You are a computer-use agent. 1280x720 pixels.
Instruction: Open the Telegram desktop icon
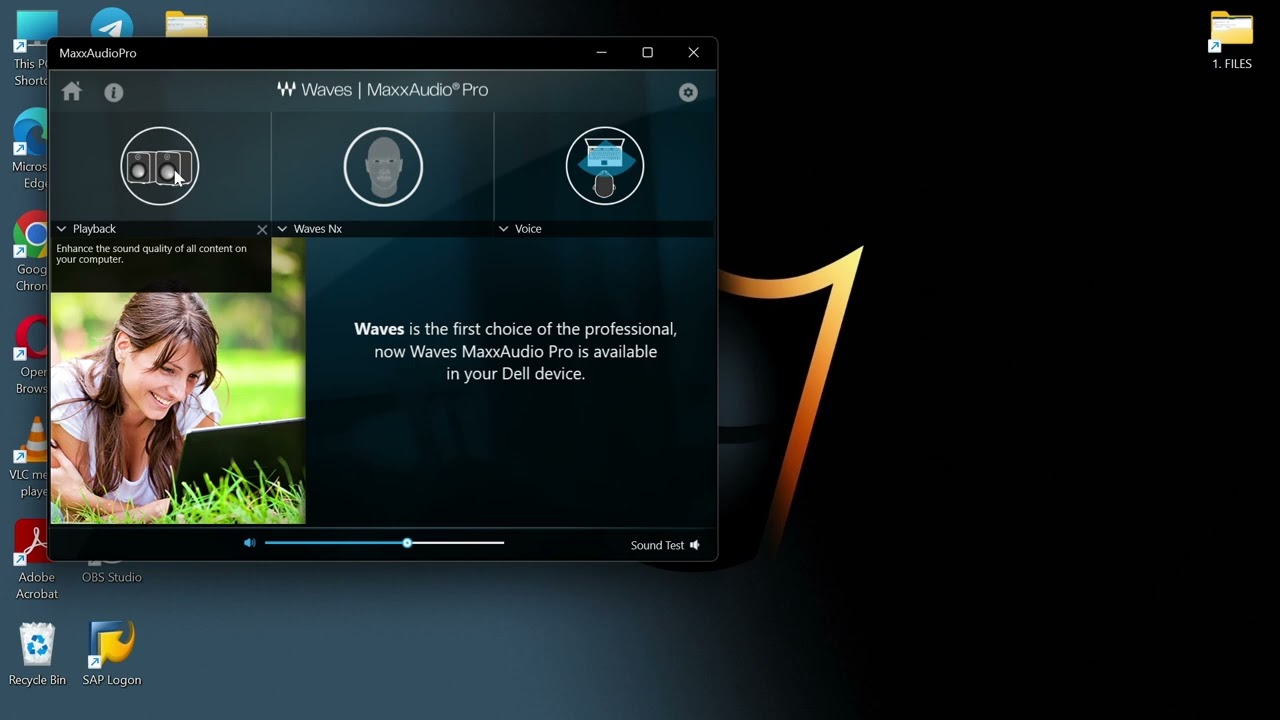pos(112,24)
